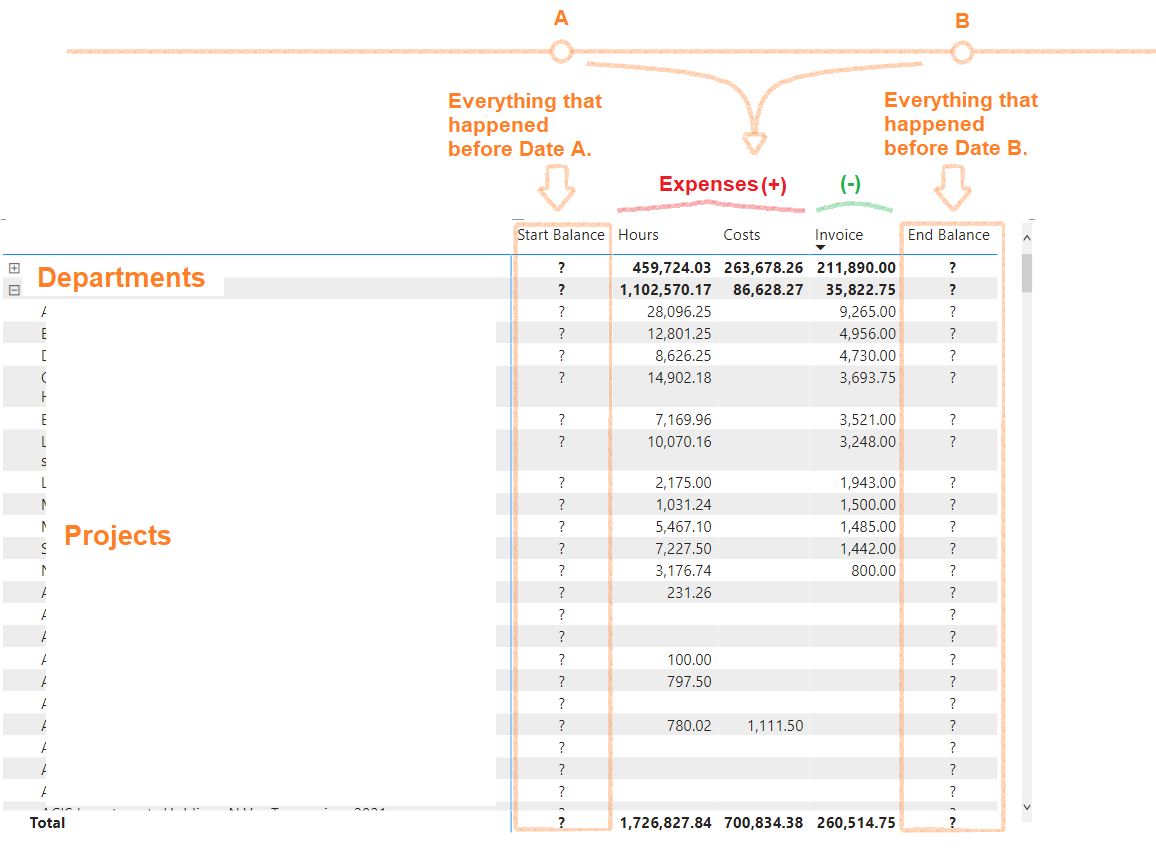The width and height of the screenshot is (1156, 860).
Task: Select the 260,514.75 total invoice cell
Action: [x=856, y=823]
